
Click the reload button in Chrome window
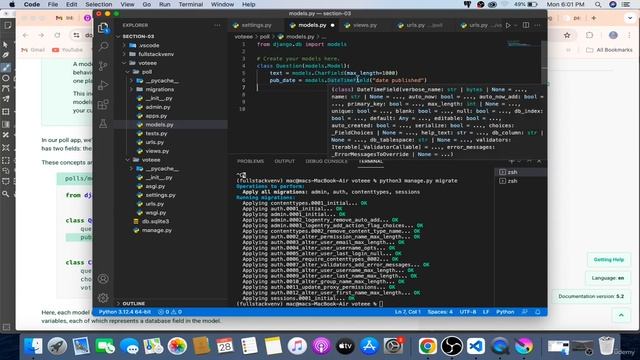[57, 36]
